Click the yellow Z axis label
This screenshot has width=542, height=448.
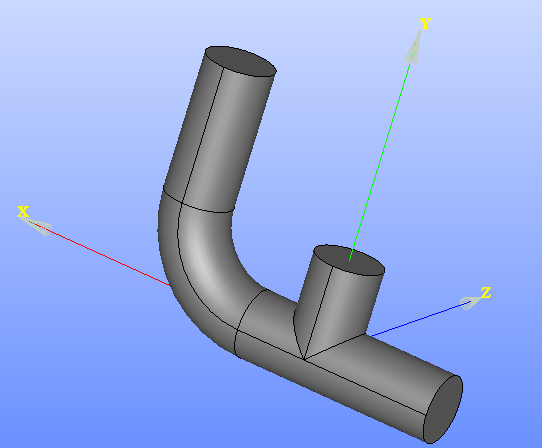coord(486,292)
